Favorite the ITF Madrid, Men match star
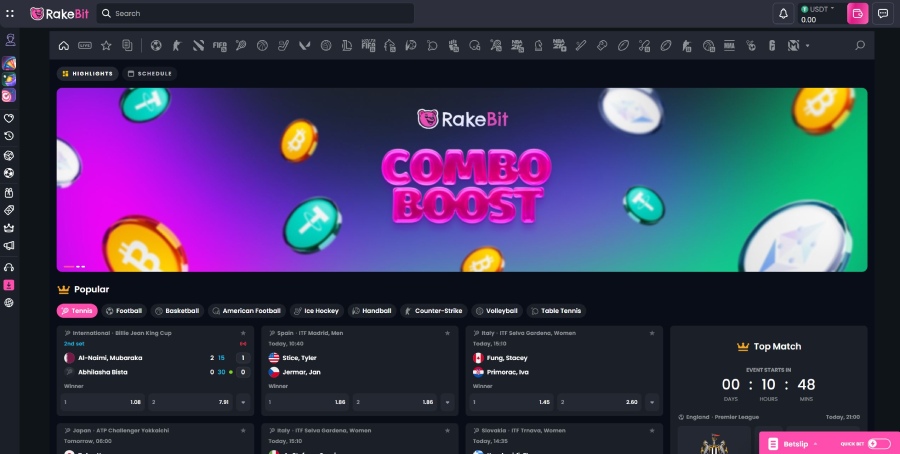The height and width of the screenshot is (454, 900). tap(448, 333)
